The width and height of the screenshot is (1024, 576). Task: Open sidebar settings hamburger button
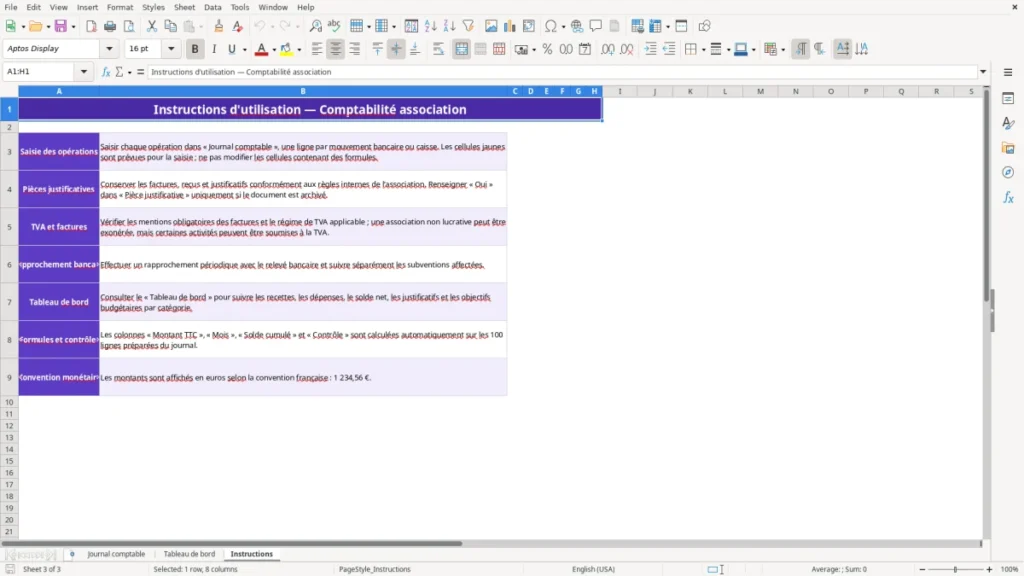tap(1008, 72)
